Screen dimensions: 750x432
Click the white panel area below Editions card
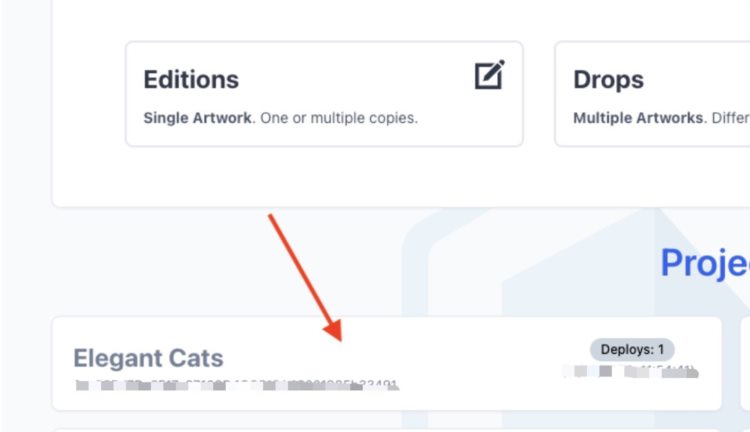tap(300, 178)
